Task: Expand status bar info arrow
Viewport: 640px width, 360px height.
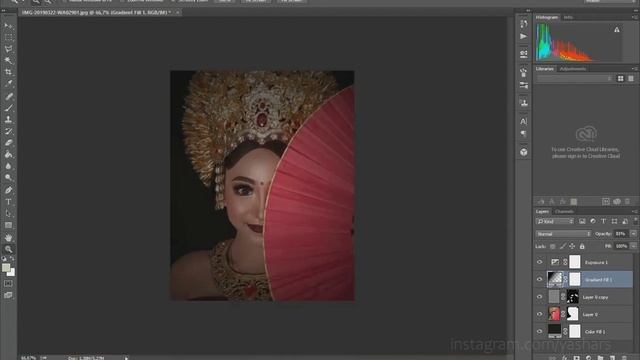Action: [x=126, y=358]
